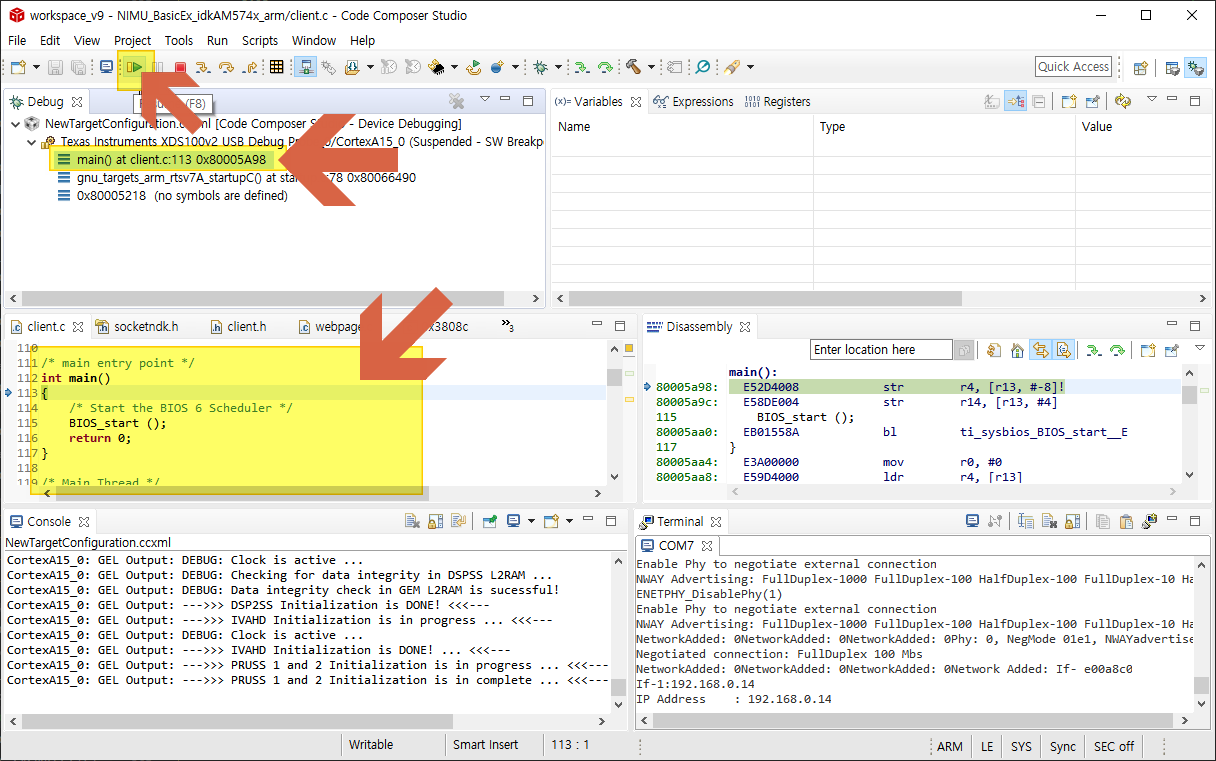Switch to client.h editor tab
The width and height of the screenshot is (1216, 761).
click(x=238, y=326)
